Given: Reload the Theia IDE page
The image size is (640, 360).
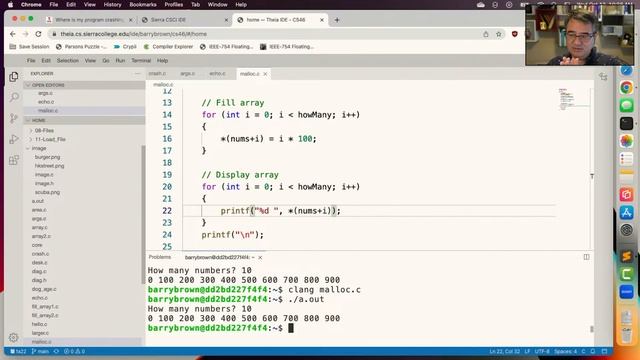Looking at the screenshot, I should (38, 34).
